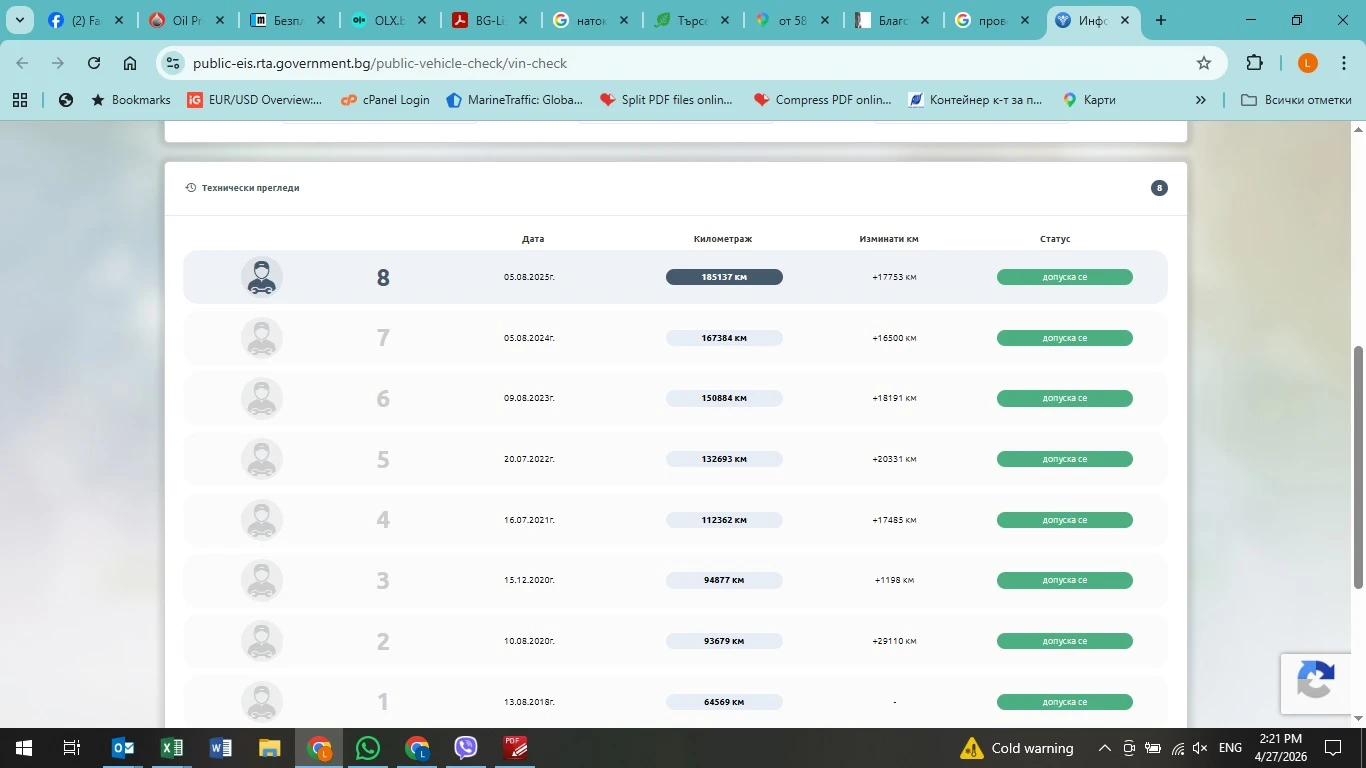
Task: Show hidden system tray icons
Action: (1104, 748)
